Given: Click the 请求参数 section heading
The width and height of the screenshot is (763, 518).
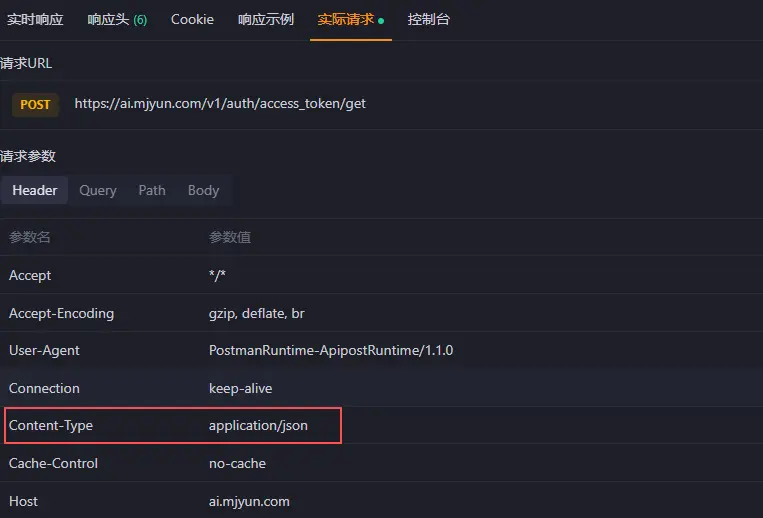Looking at the screenshot, I should tap(28, 156).
